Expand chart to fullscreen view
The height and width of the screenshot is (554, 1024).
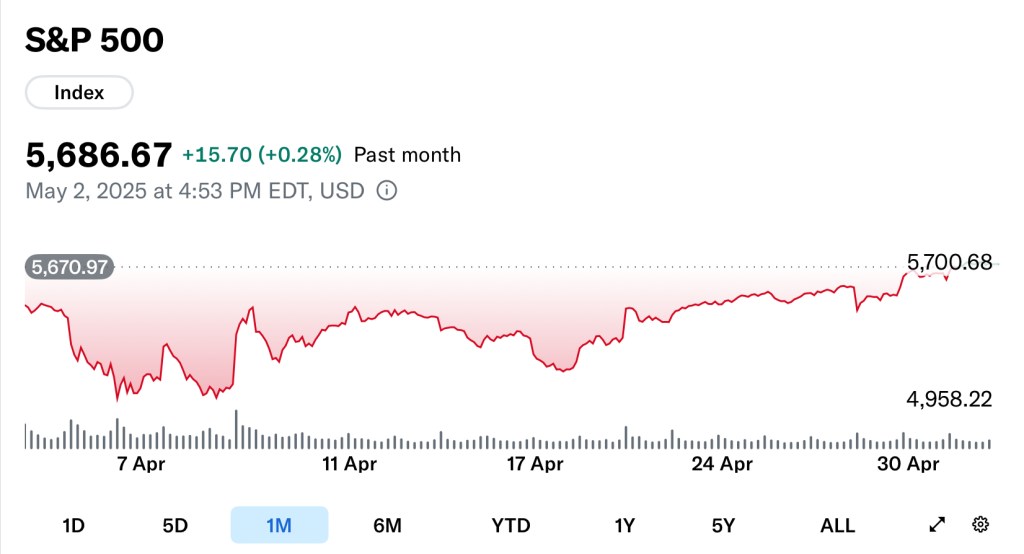(x=937, y=525)
